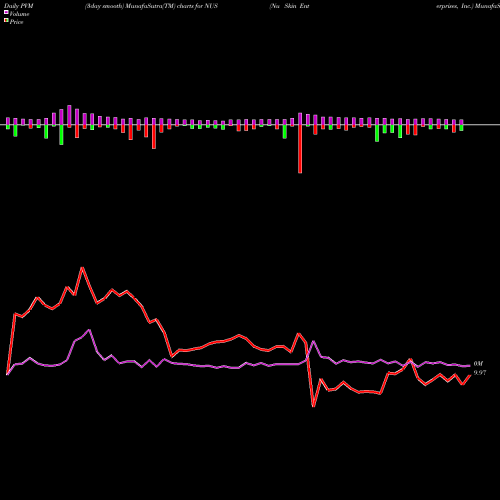Select the Price legend label
500x500 pixels.
(16, 22)
